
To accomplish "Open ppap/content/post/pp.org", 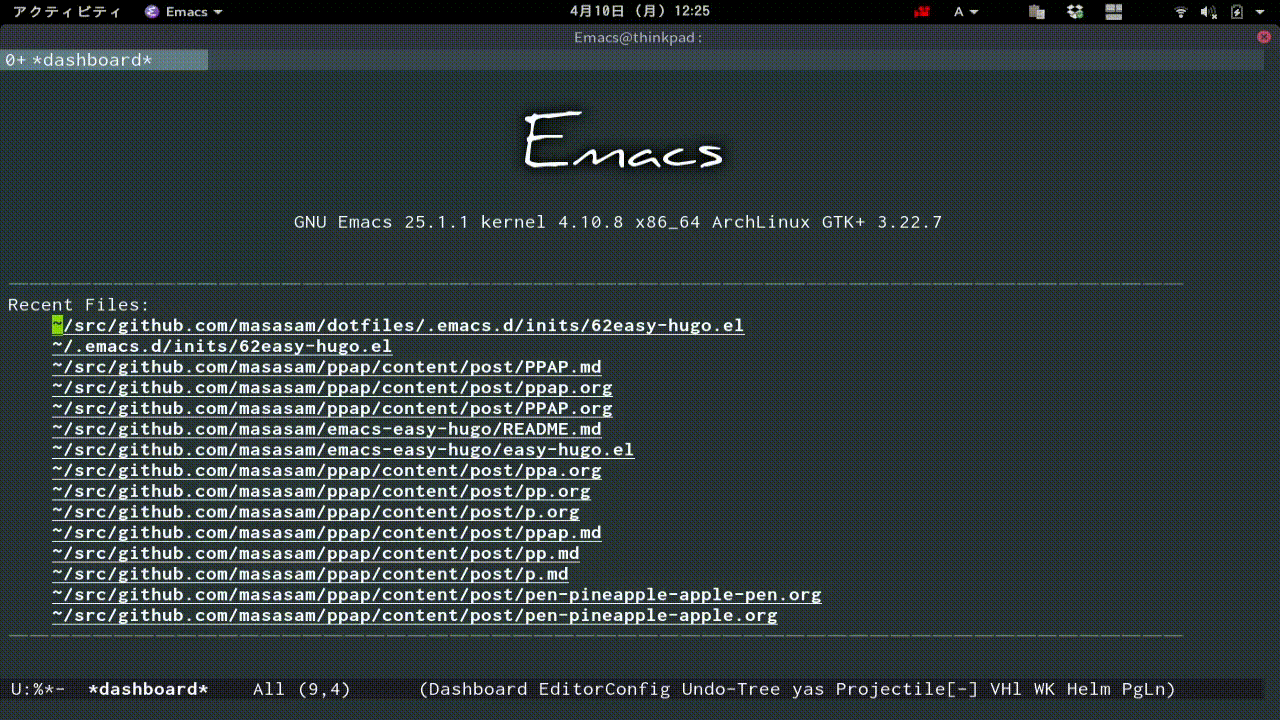I will [321, 492].
